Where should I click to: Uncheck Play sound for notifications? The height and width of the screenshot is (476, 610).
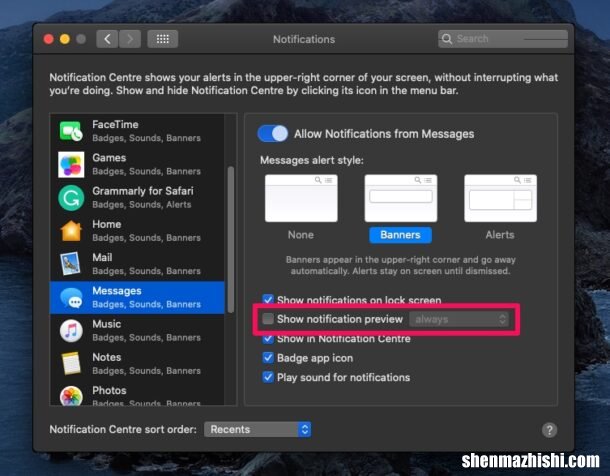coord(268,377)
